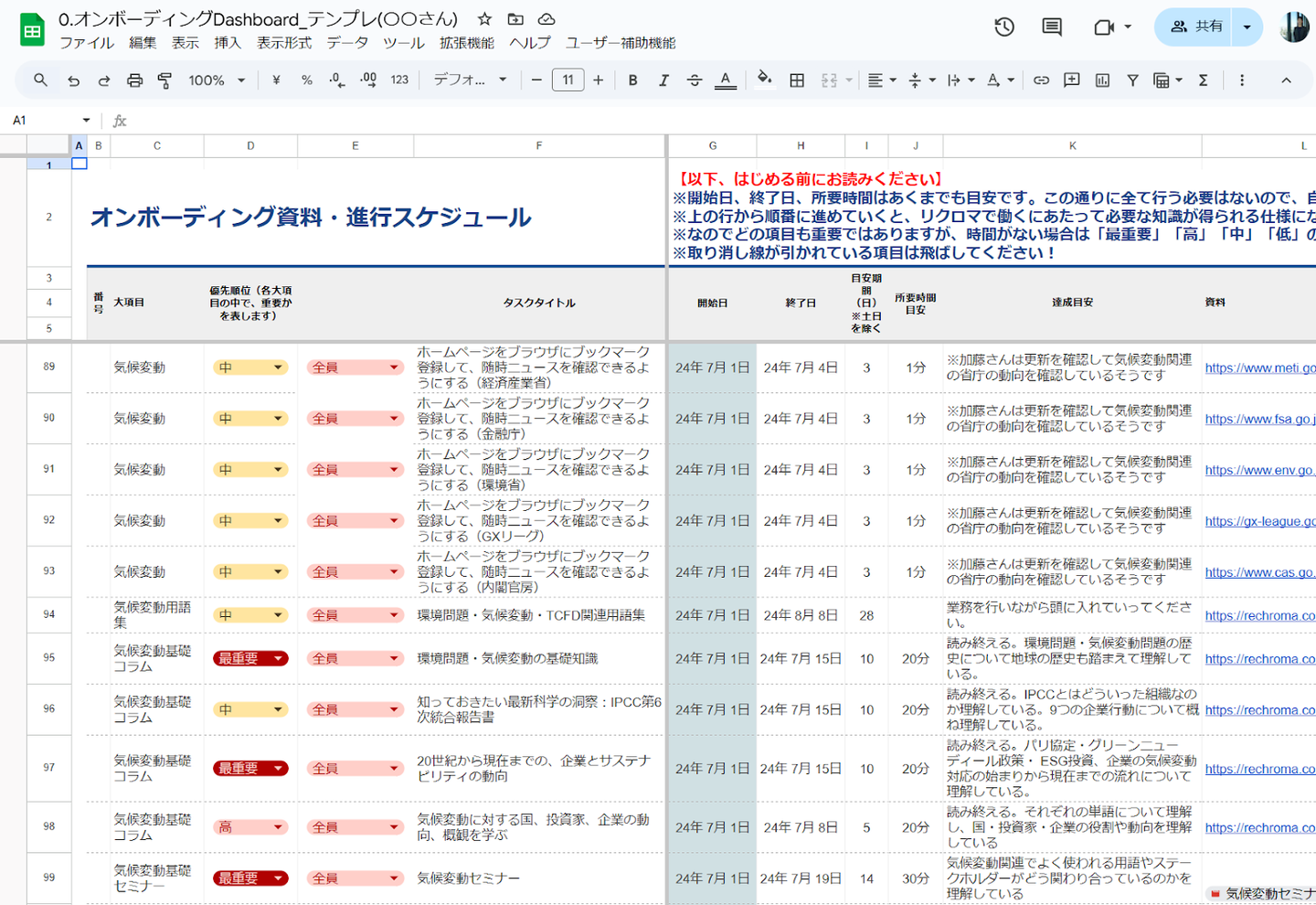Click the functions sigma icon

click(x=1204, y=80)
